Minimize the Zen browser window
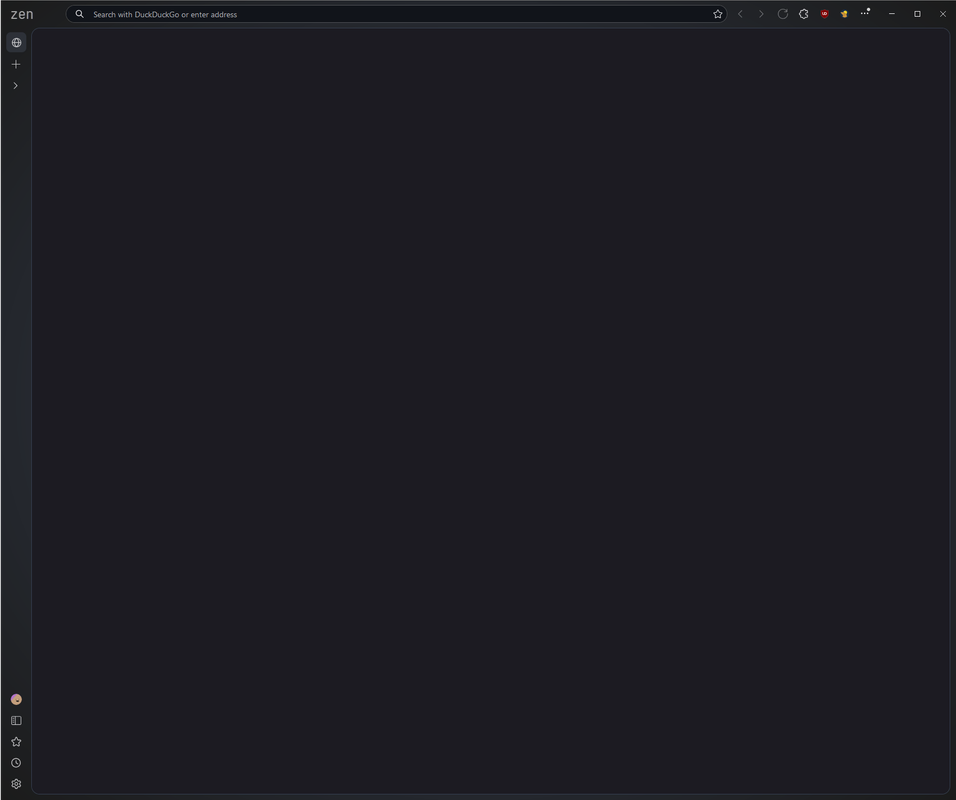956x800 pixels. pos(892,13)
